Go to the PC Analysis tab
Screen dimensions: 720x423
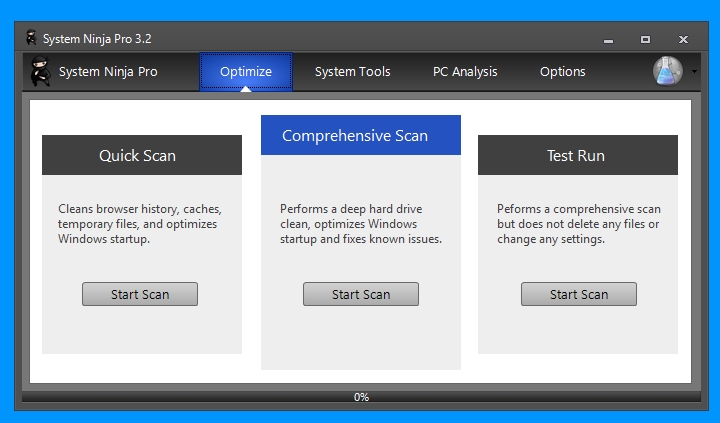click(465, 72)
